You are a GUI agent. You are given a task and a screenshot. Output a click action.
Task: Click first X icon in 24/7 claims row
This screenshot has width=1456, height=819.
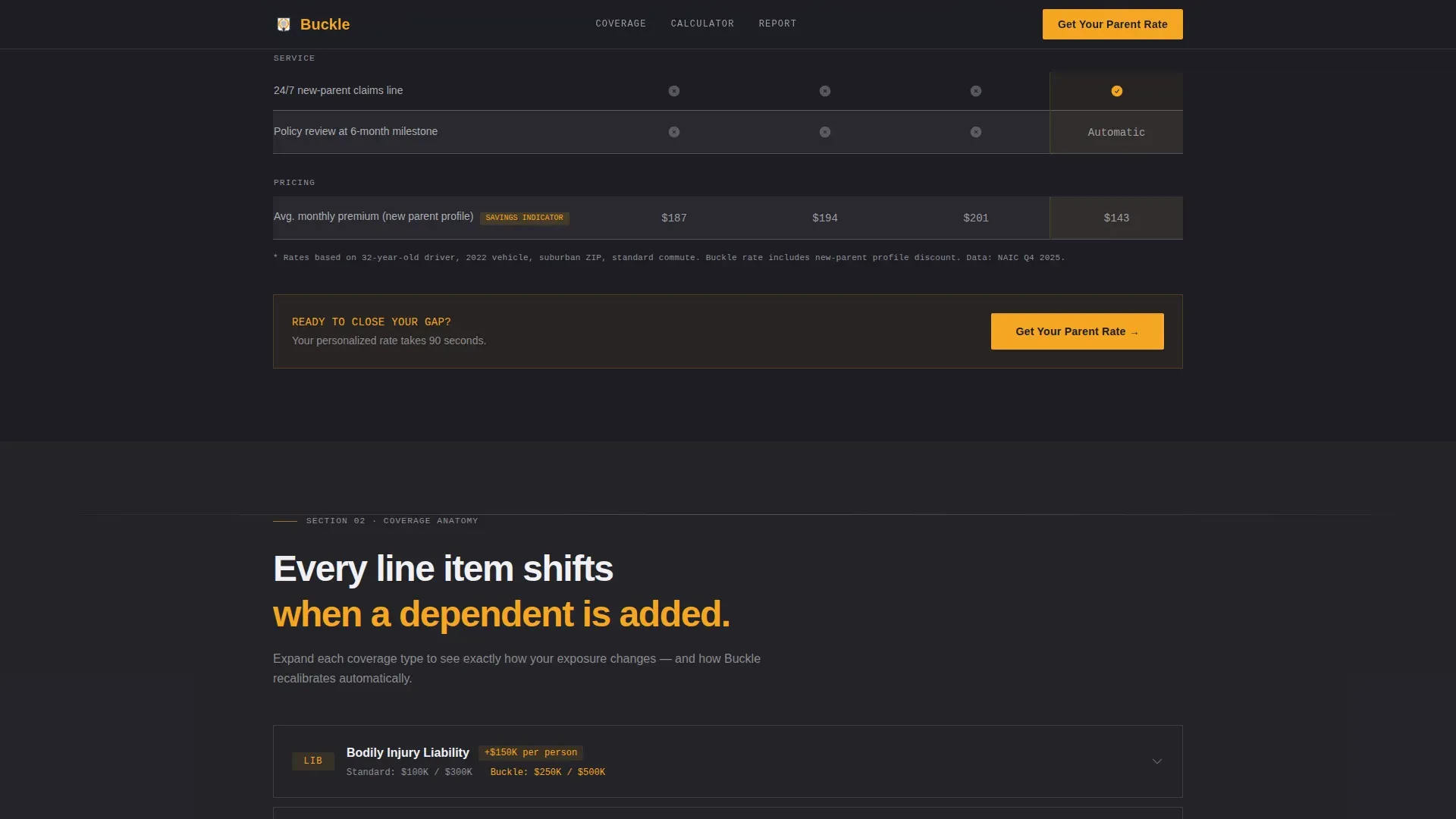pos(673,91)
